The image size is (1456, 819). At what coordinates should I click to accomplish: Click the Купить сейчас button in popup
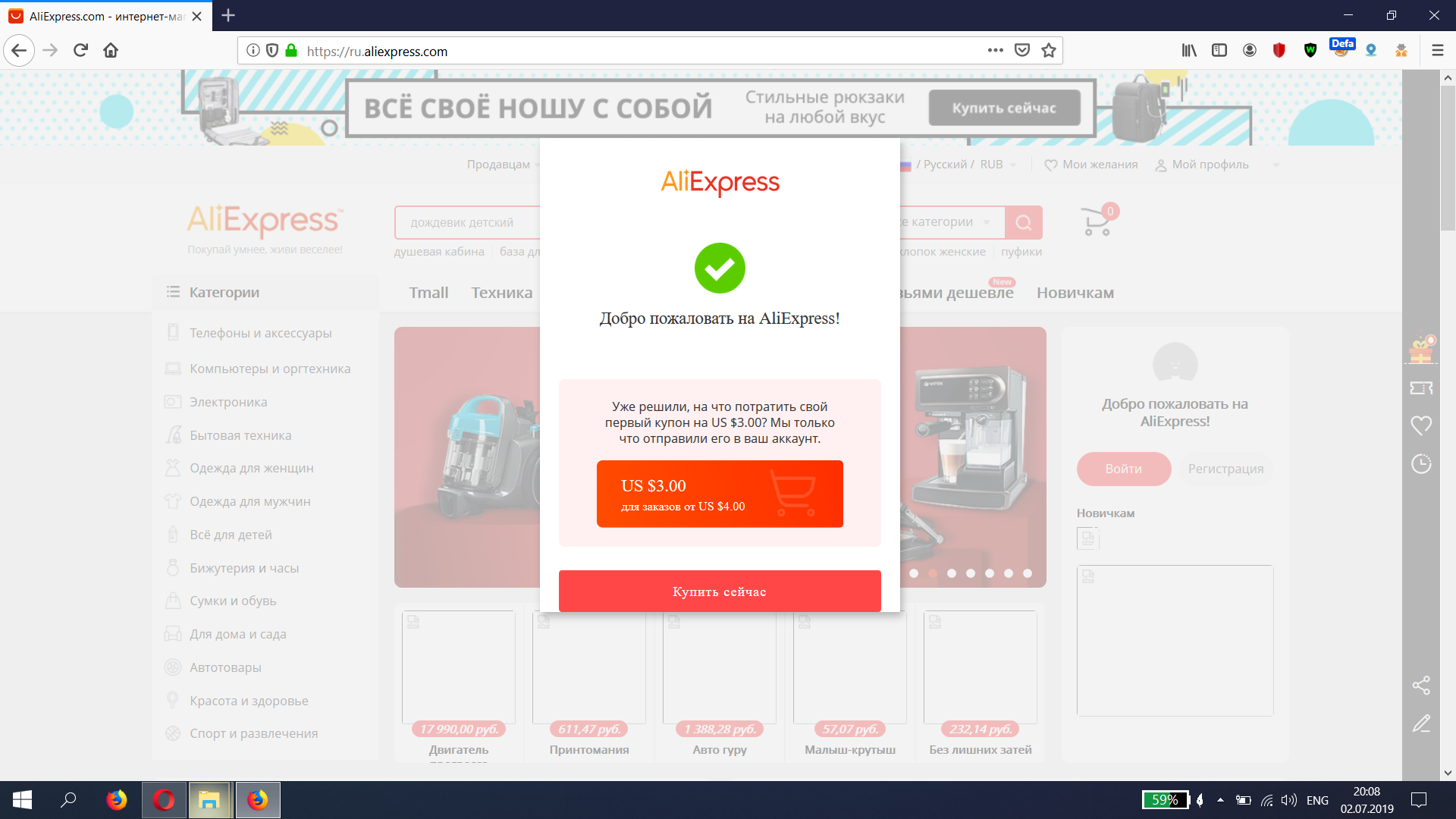[x=720, y=591]
